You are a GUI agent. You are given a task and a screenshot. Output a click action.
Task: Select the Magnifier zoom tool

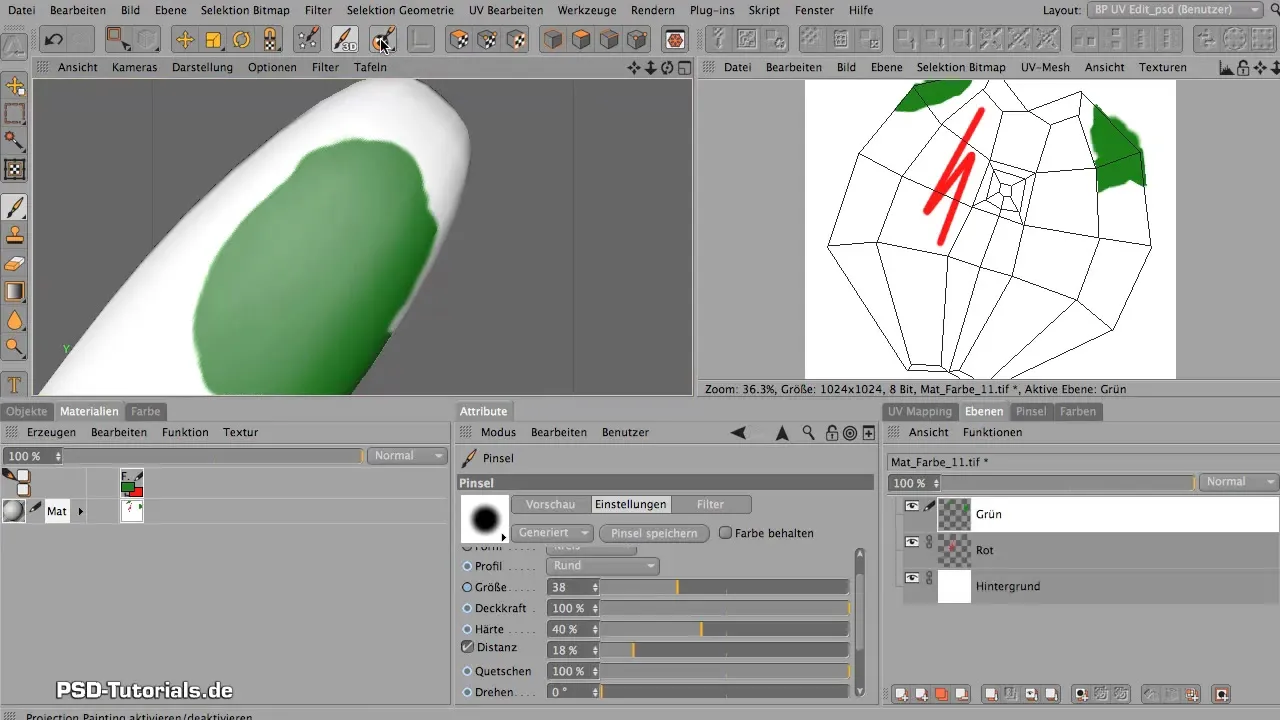15,347
